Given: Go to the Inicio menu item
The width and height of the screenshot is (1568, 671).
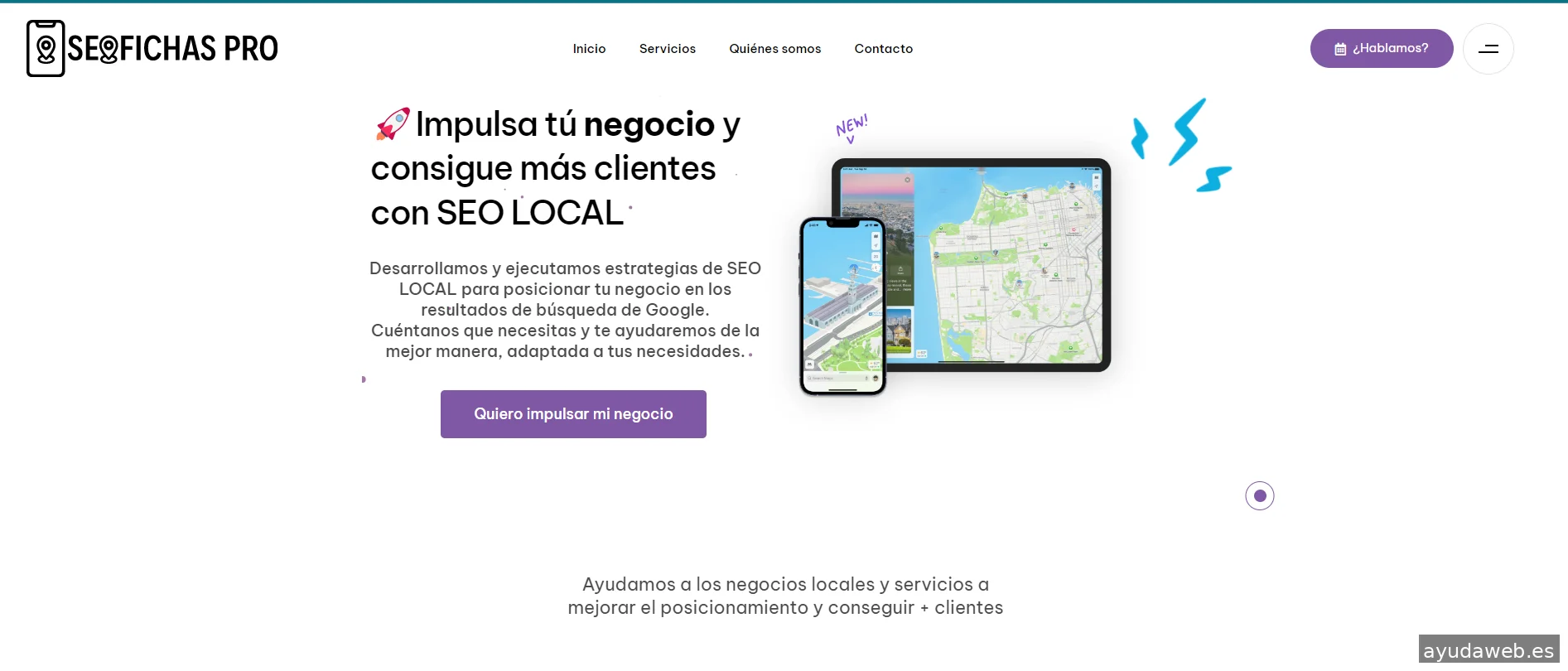Looking at the screenshot, I should click(x=589, y=49).
